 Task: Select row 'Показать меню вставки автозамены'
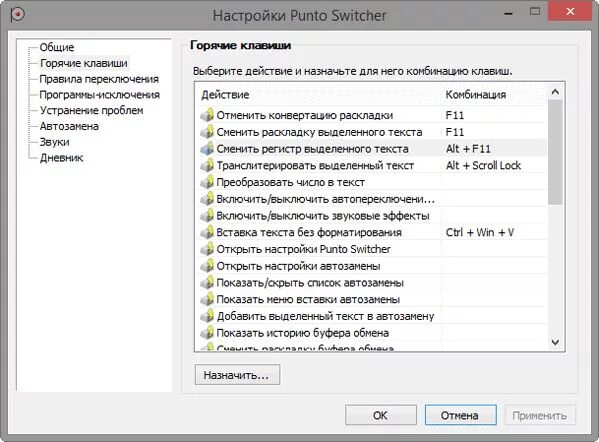coord(372,299)
